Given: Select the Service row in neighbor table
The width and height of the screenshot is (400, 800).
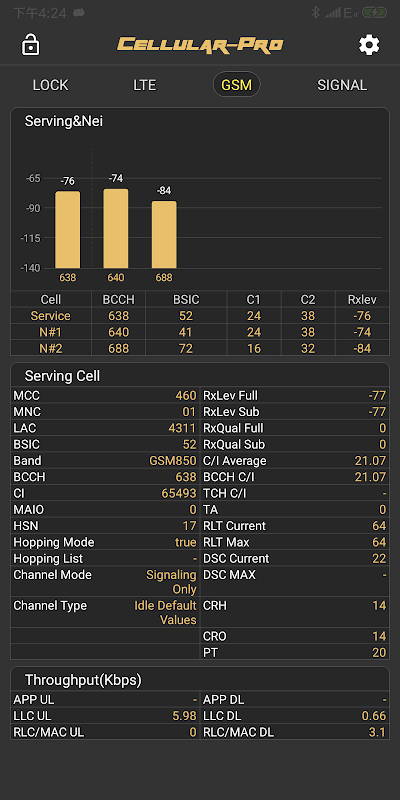Looking at the screenshot, I should [x=200, y=316].
